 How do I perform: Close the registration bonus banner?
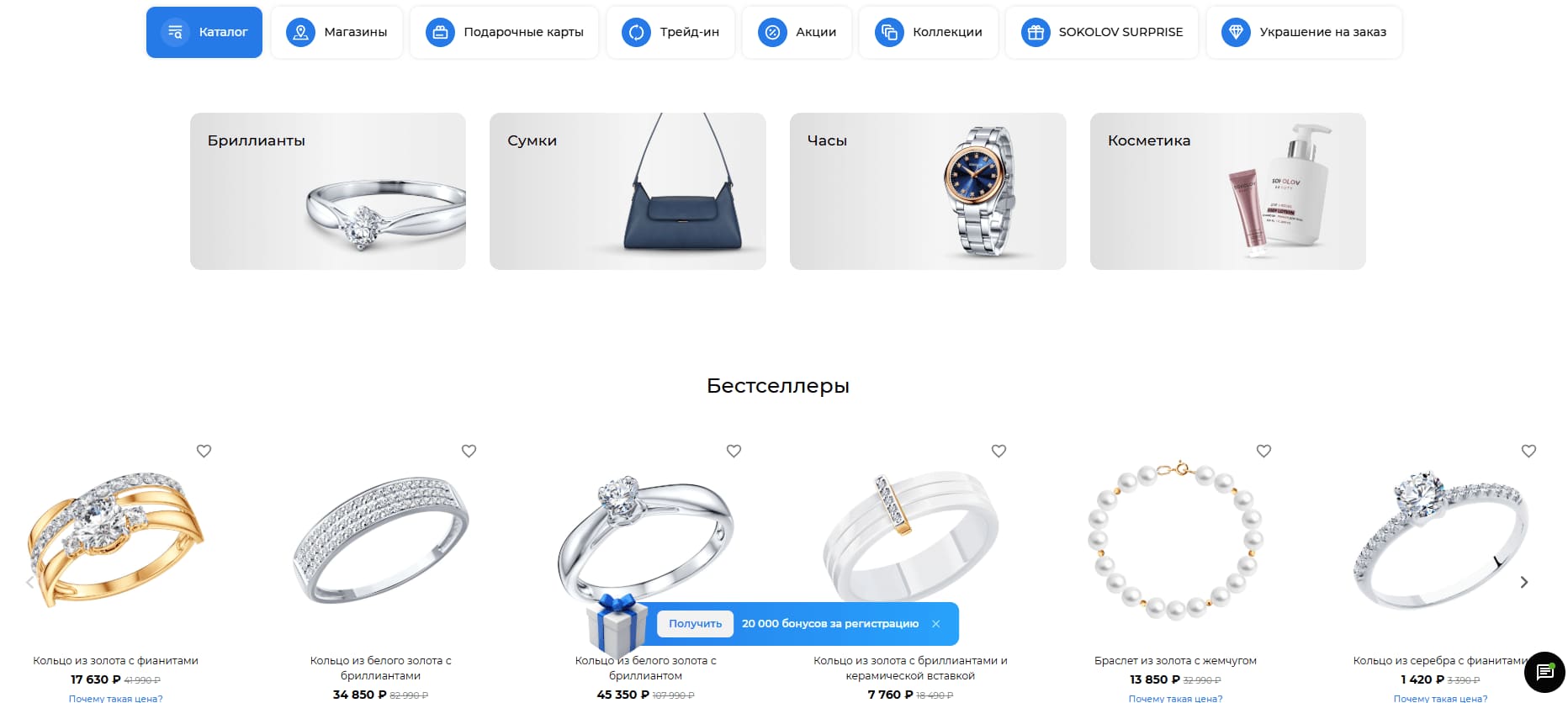coord(935,623)
